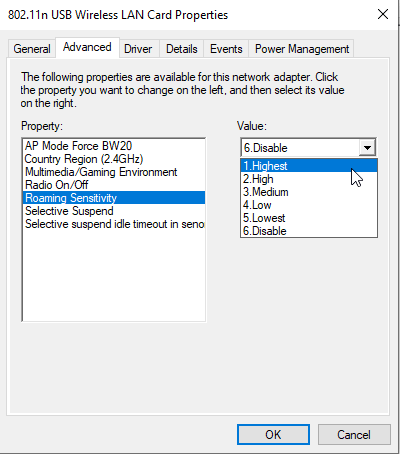Pick 3.Medium from the dropdown list
Image resolution: width=400 pixels, height=454 pixels.
pos(309,192)
